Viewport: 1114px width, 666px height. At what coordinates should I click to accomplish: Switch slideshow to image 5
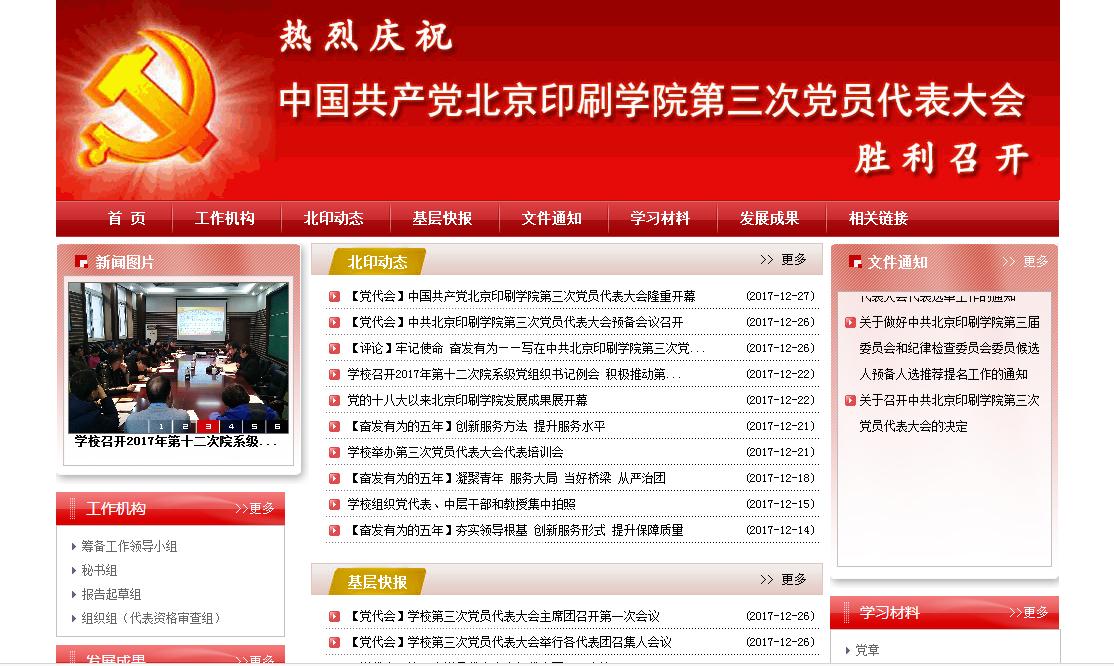(254, 426)
